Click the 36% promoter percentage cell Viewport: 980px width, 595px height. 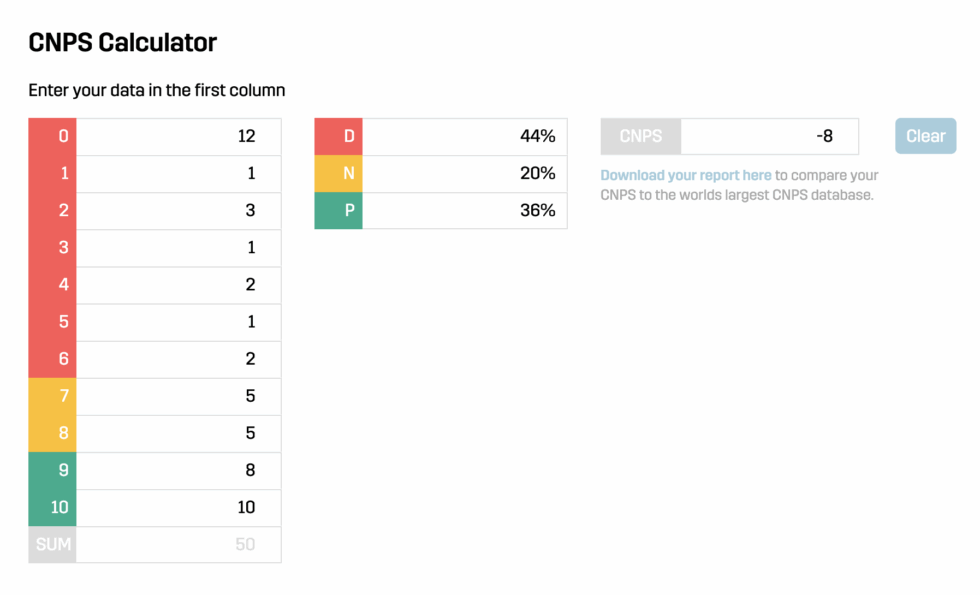coord(465,211)
